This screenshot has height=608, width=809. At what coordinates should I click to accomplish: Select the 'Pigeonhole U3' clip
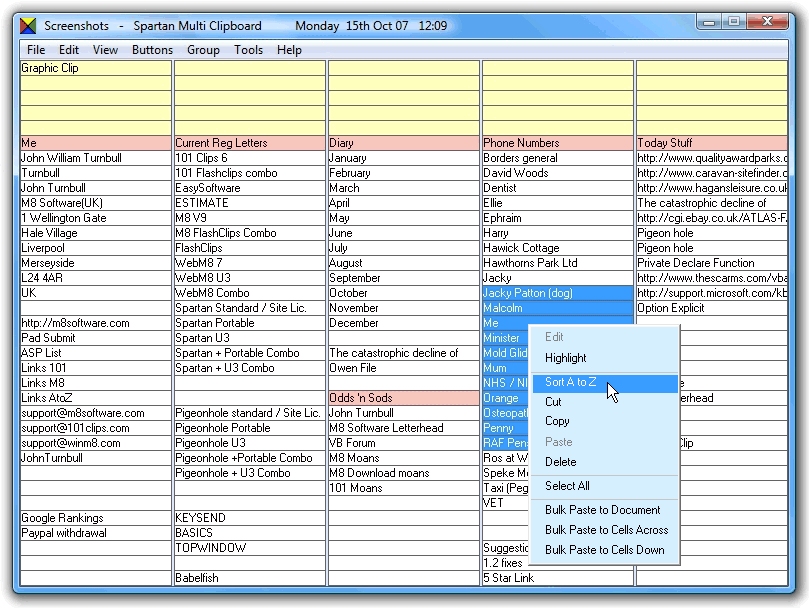click(x=250, y=443)
